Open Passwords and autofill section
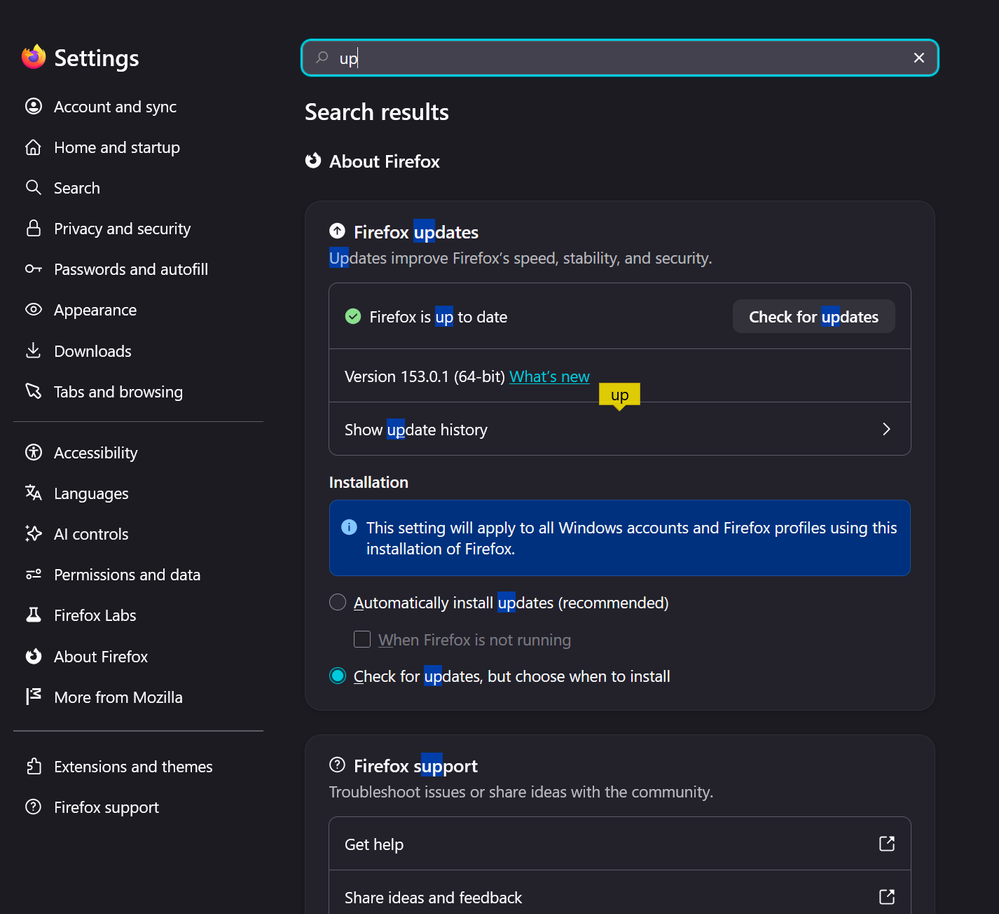 click(131, 269)
